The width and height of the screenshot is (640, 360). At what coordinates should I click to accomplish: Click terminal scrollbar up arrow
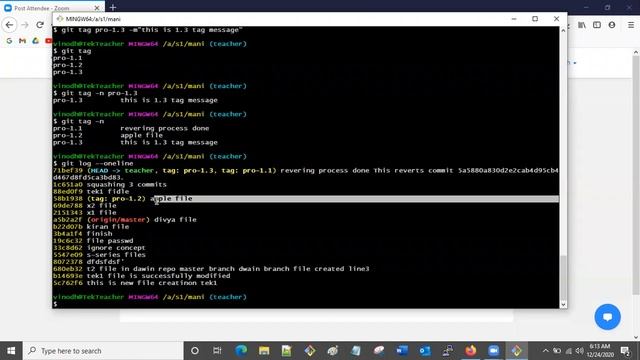pos(563,30)
